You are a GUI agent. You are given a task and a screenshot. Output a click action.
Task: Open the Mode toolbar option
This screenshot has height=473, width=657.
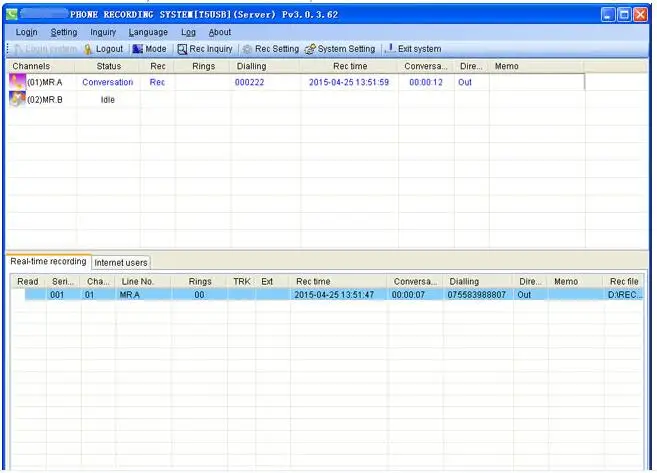150,49
